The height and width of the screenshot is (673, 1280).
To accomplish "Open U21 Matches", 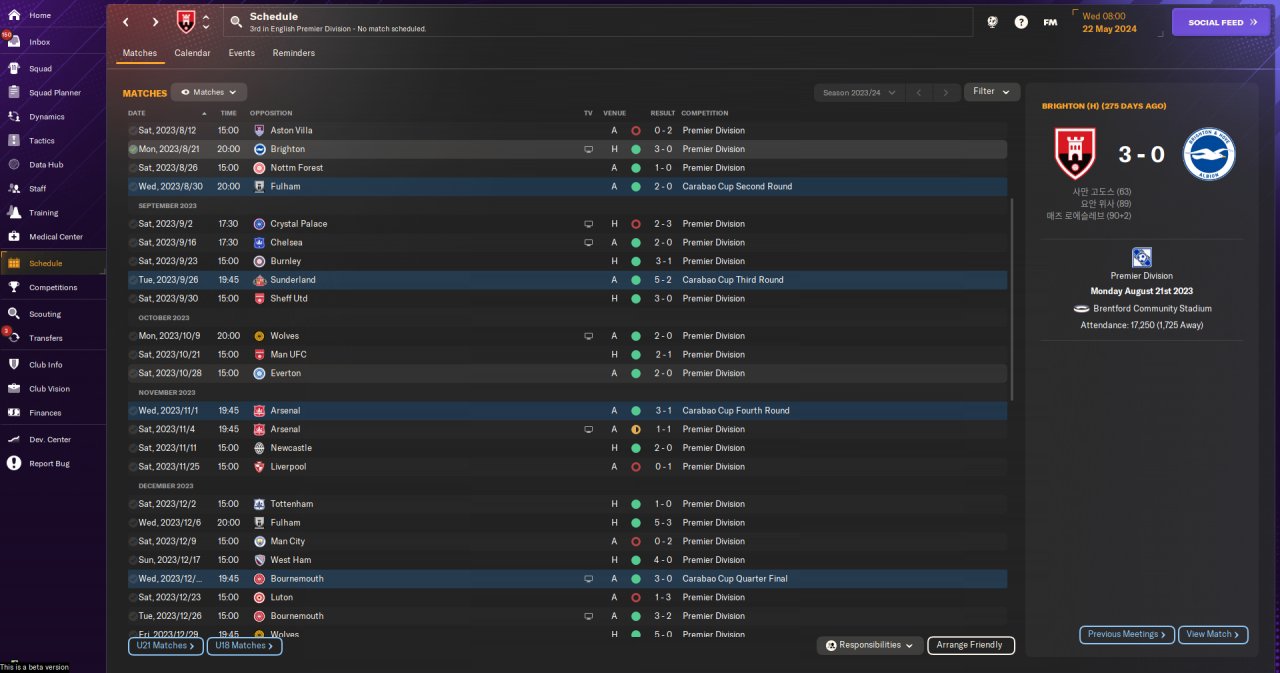I will coord(165,646).
